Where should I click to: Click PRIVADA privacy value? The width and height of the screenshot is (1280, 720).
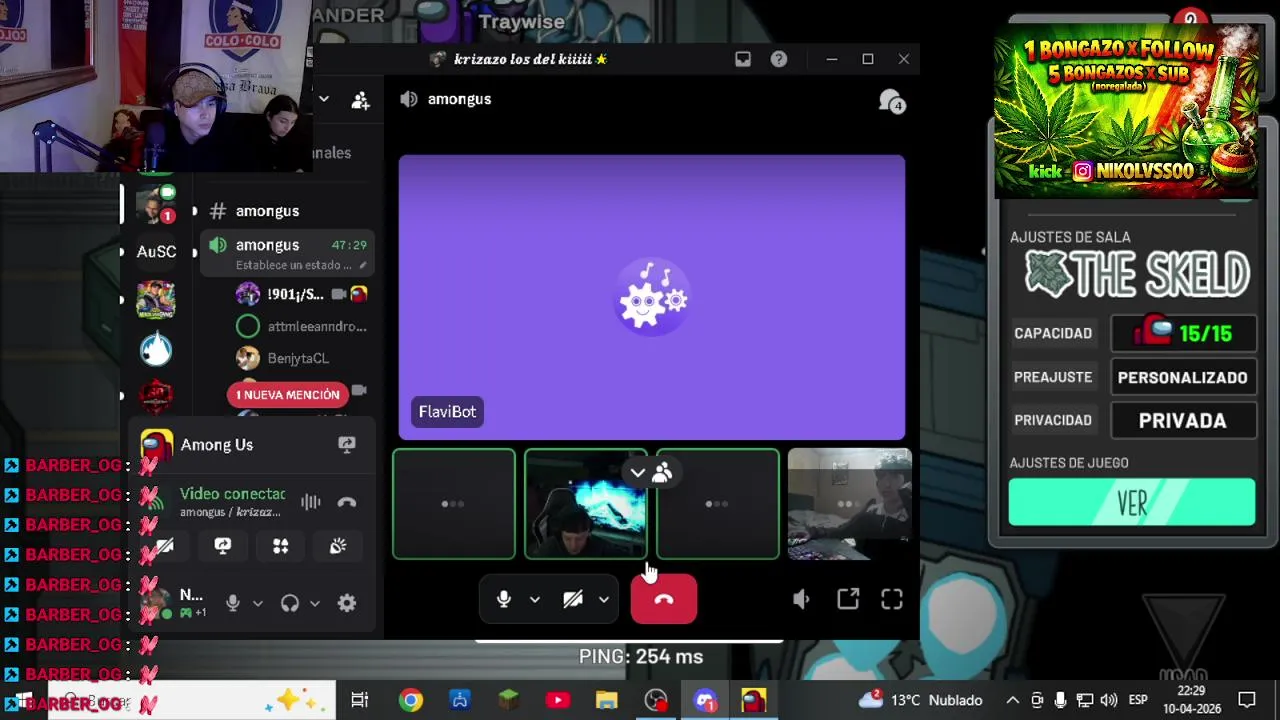pos(1183,420)
